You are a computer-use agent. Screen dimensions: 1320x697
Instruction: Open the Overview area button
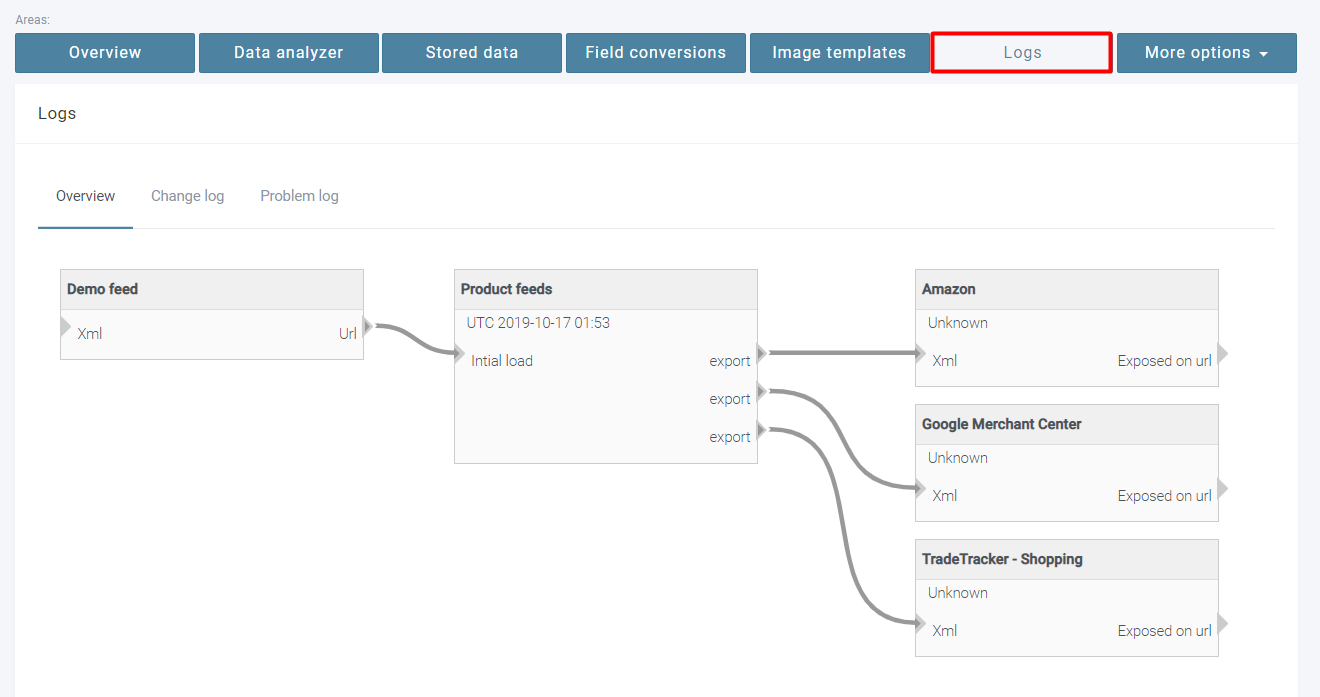(105, 53)
